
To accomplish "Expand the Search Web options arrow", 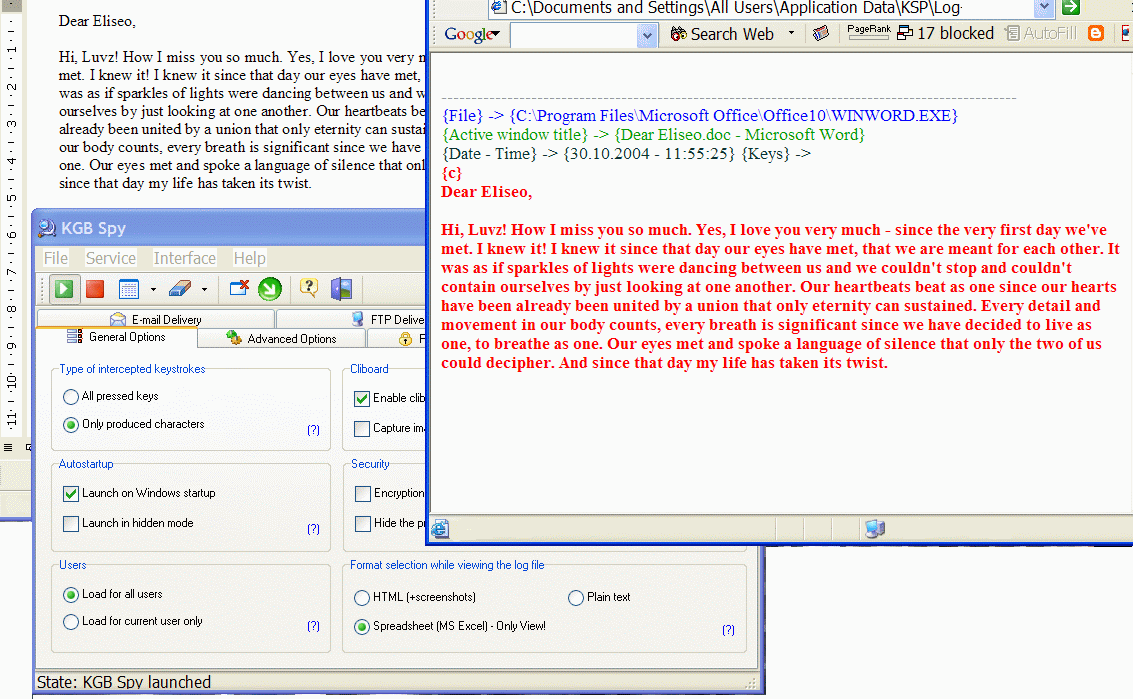I will [x=791, y=33].
